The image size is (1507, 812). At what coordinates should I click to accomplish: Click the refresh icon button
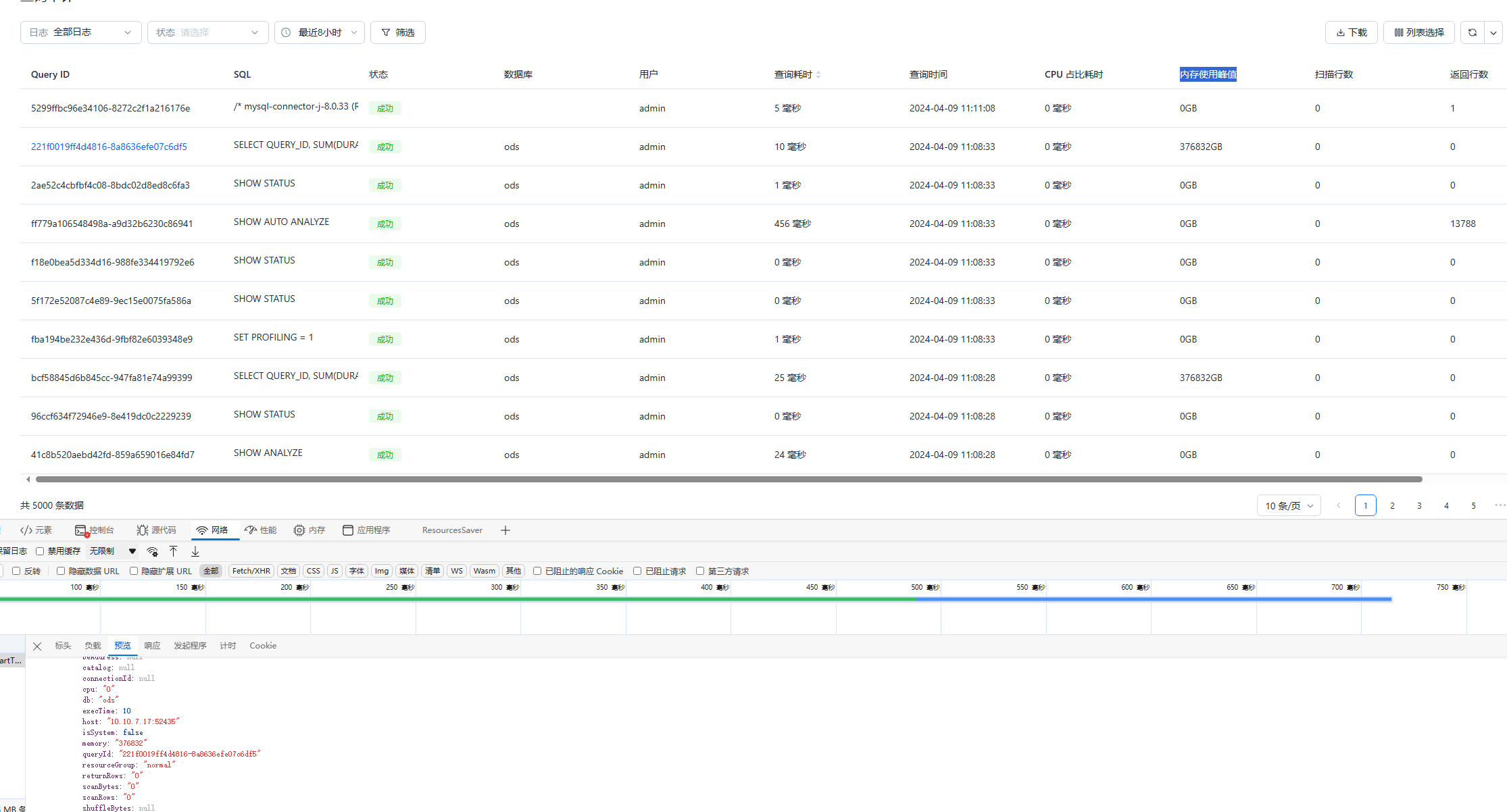pos(1473,32)
